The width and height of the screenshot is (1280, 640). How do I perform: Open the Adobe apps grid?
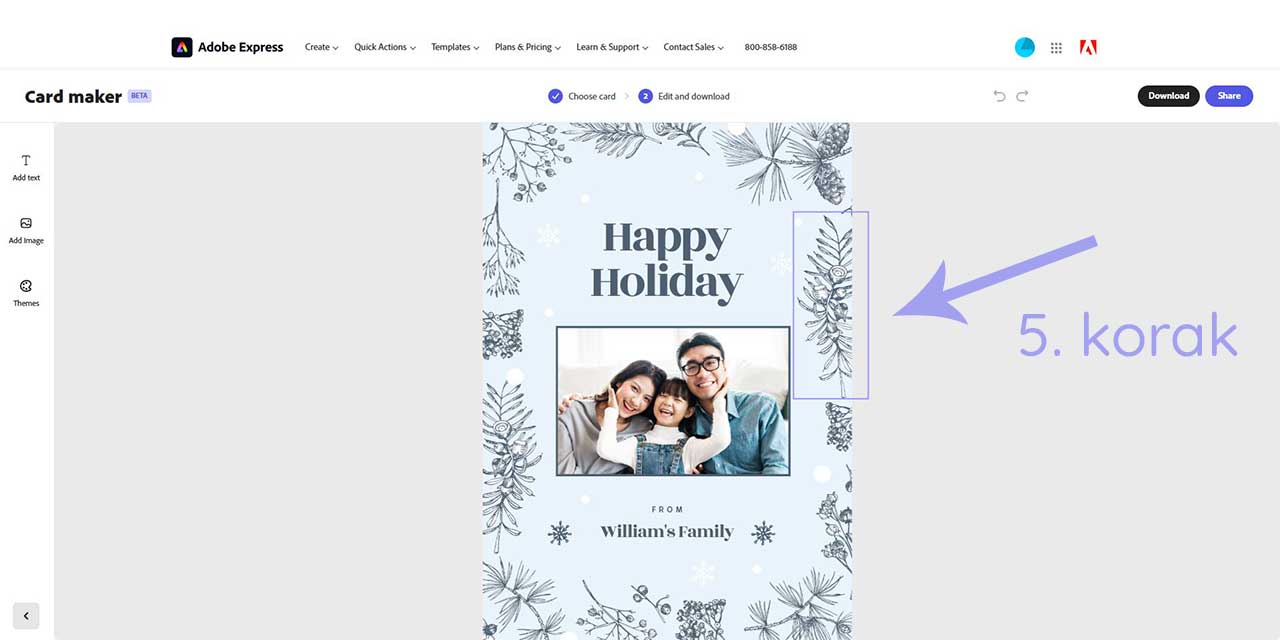pyautogui.click(x=1056, y=46)
